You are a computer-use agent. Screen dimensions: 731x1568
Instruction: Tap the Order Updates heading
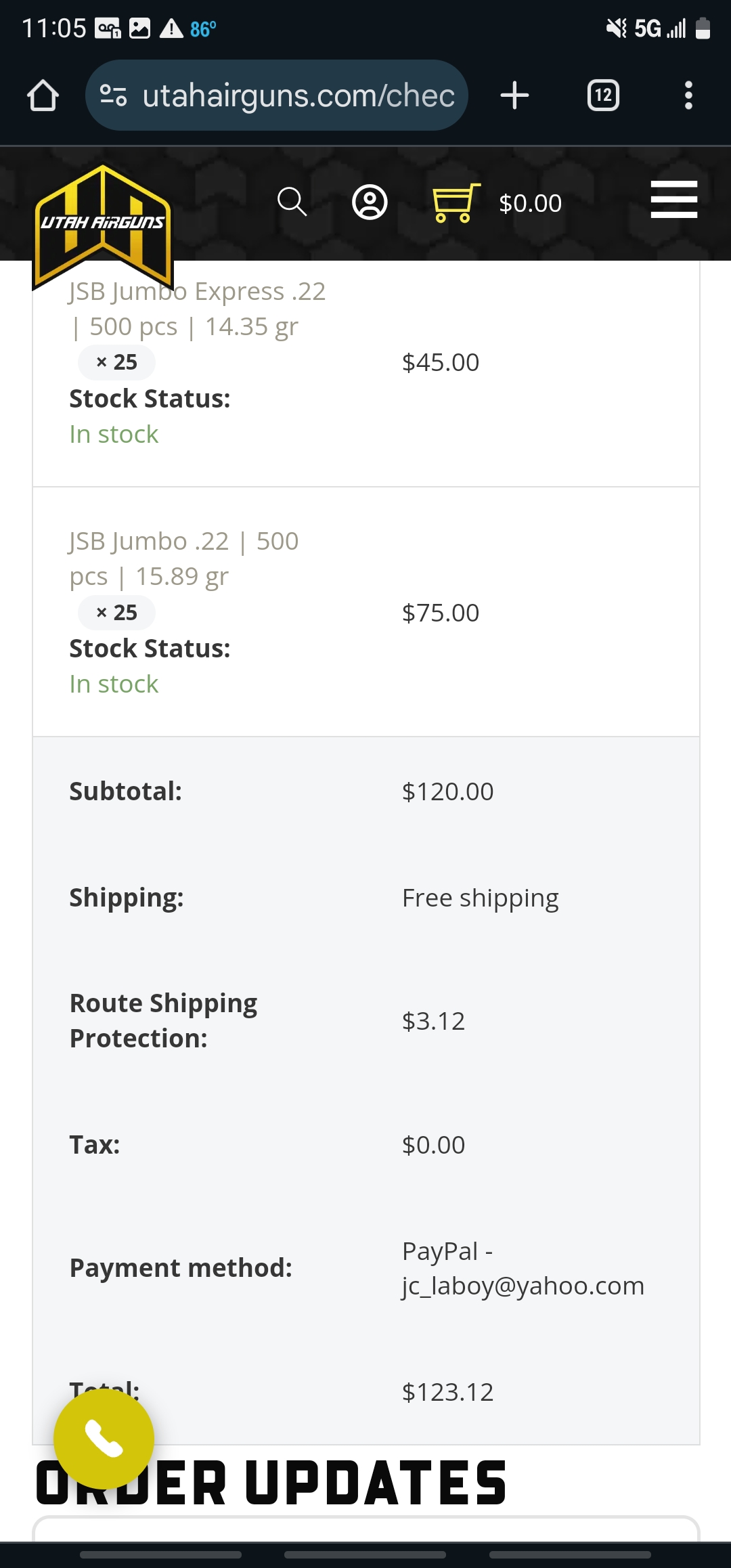click(271, 1483)
